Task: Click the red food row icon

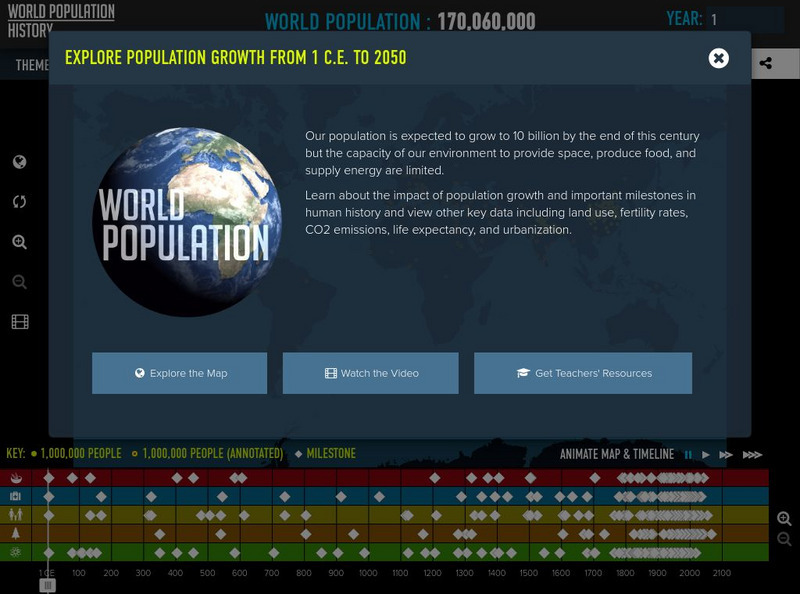Action: [16, 478]
